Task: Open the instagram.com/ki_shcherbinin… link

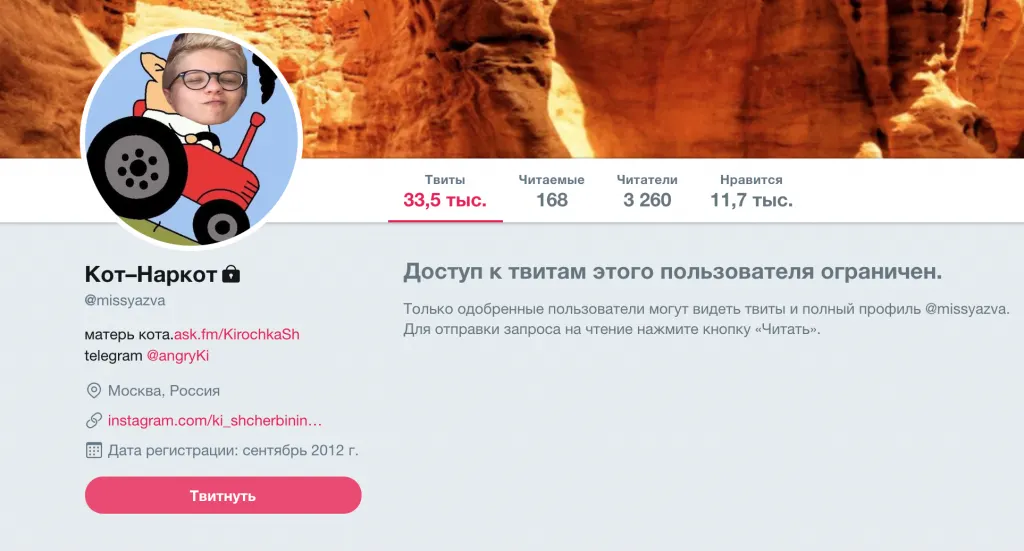Action: [x=215, y=420]
